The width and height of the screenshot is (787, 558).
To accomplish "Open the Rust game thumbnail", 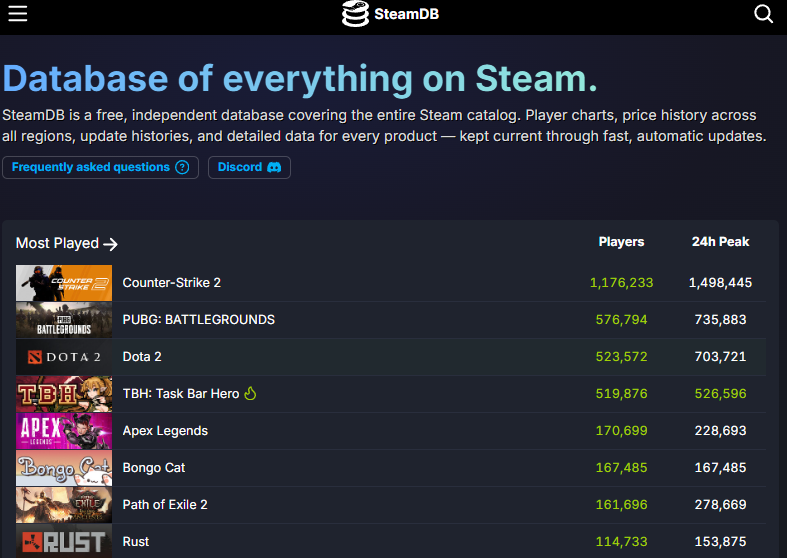I will [x=64, y=541].
